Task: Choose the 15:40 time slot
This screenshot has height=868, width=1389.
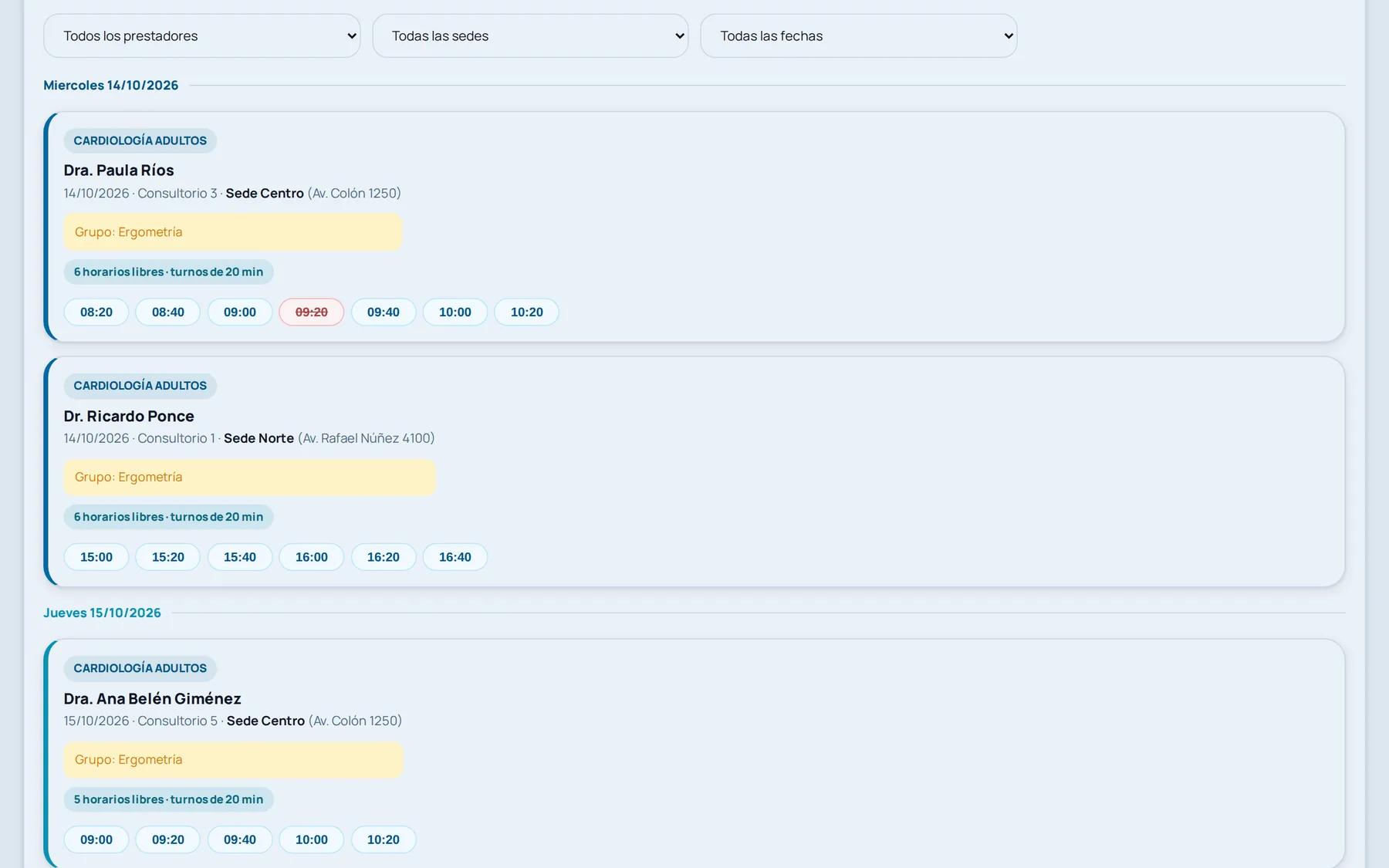Action: (240, 557)
